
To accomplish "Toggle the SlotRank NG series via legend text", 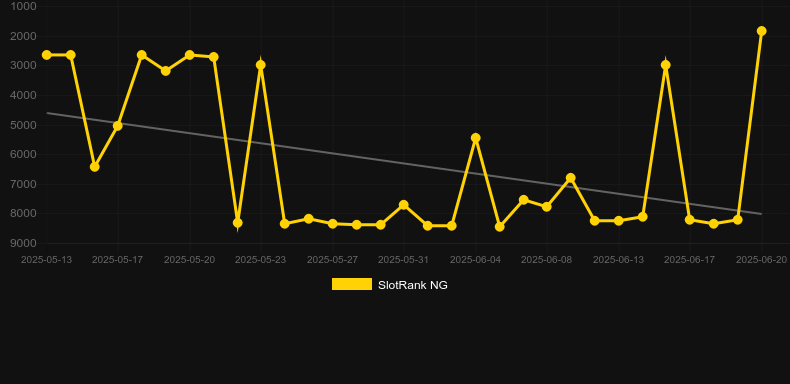I will pyautogui.click(x=413, y=285).
